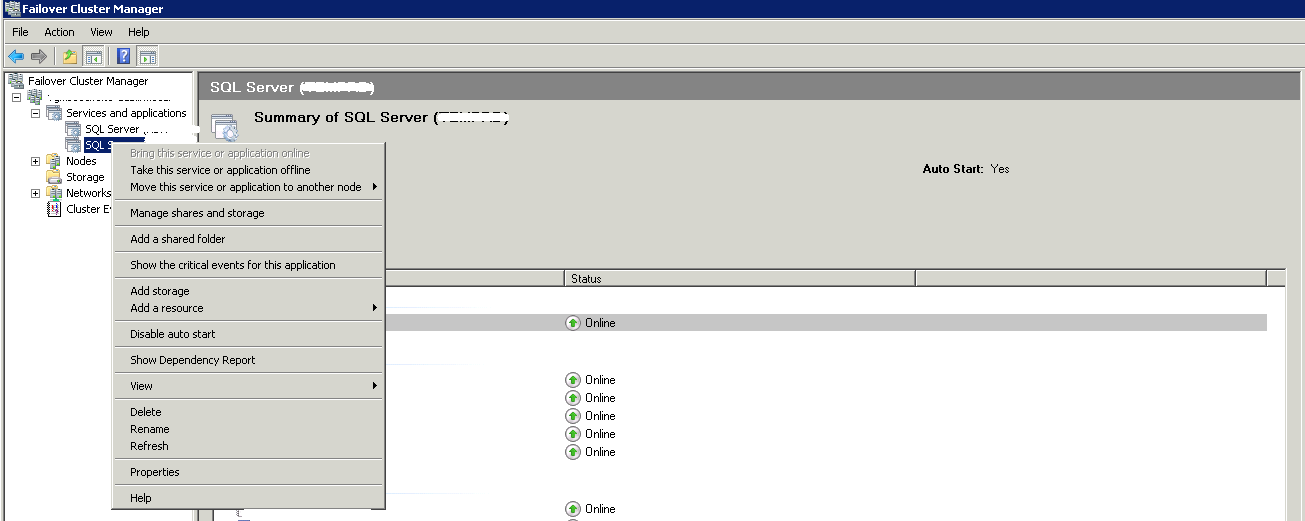
Task: Collapse the cluster name node in tree
Action: pos(17,97)
